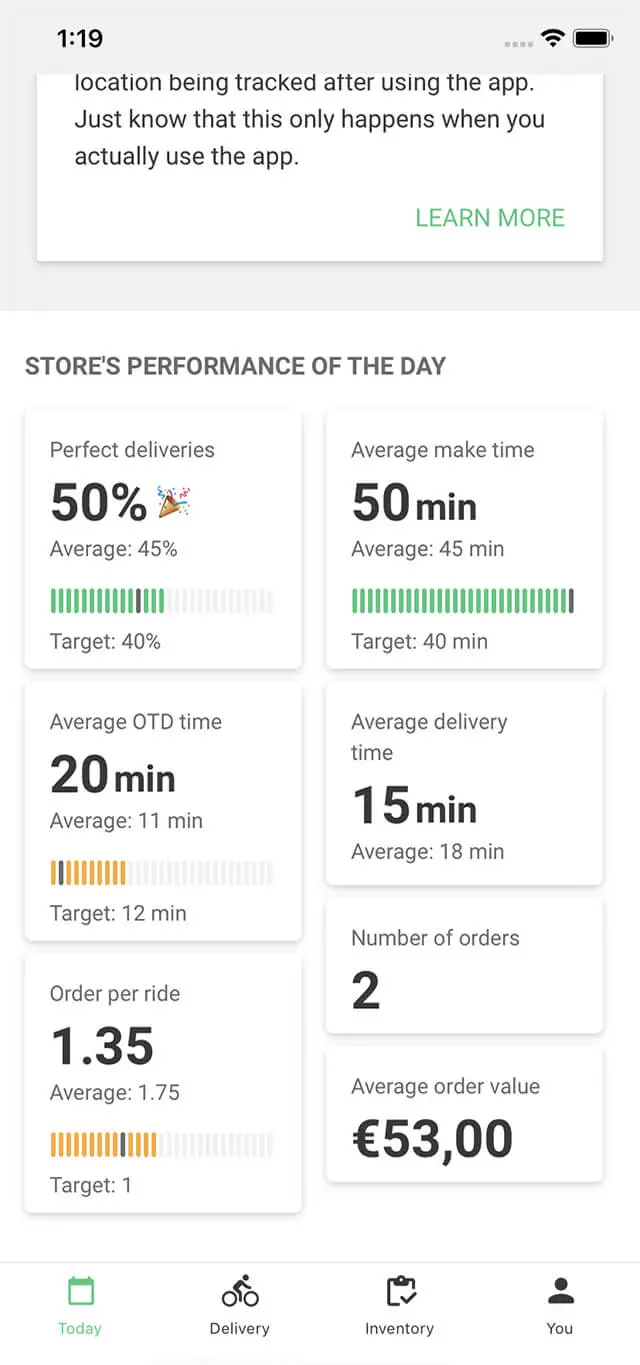Open the Perfect deliveries card
This screenshot has height=1365, width=640.
tap(163, 539)
